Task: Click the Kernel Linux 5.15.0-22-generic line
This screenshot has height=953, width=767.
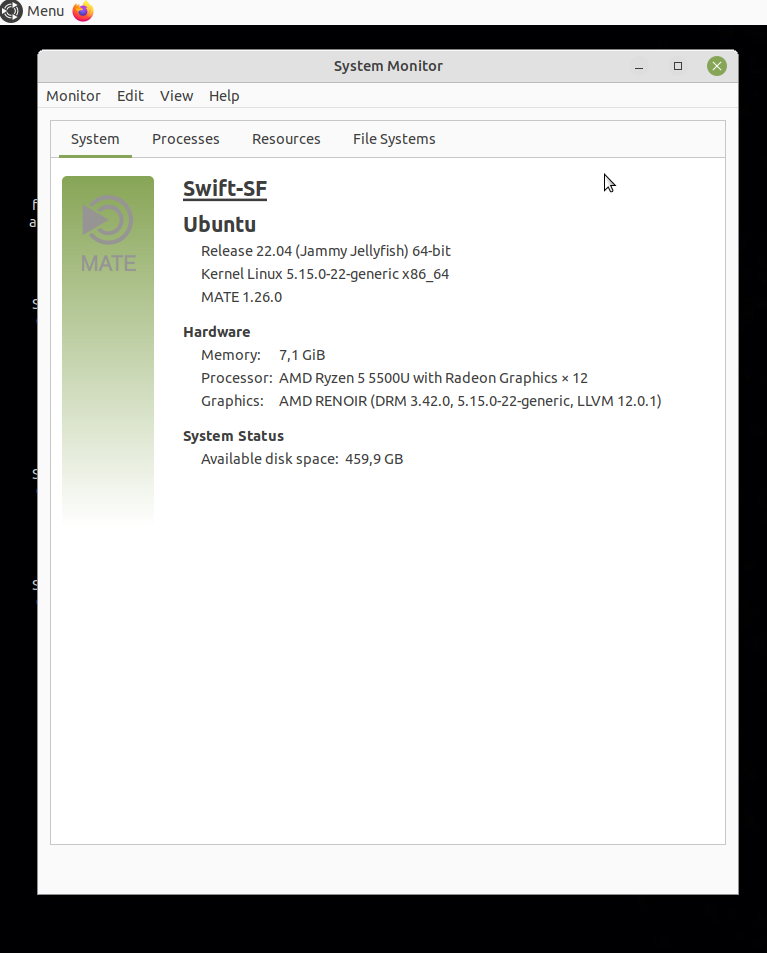Action: click(325, 274)
